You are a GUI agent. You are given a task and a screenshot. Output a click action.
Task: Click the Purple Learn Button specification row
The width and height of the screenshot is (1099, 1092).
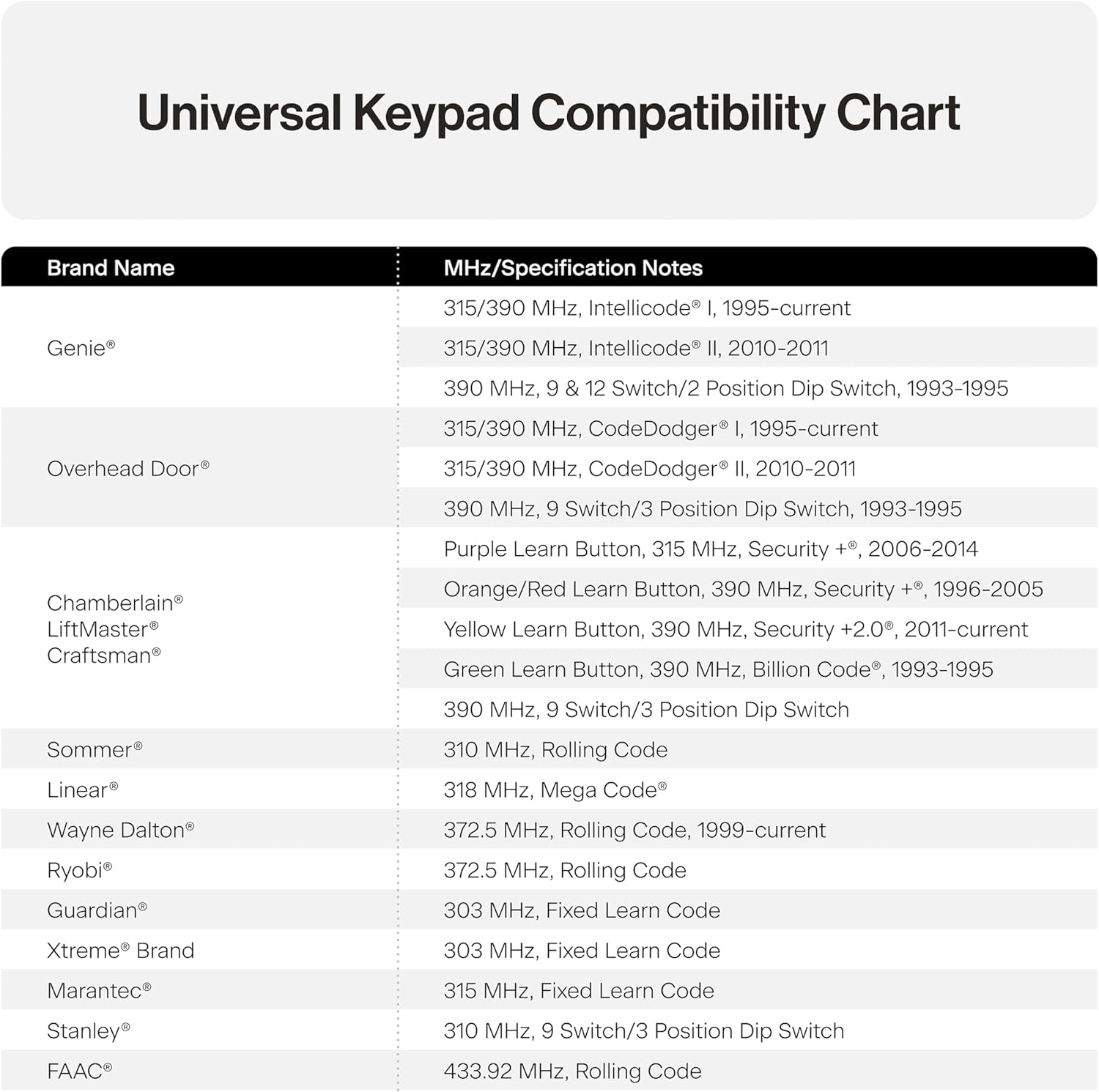click(x=710, y=549)
